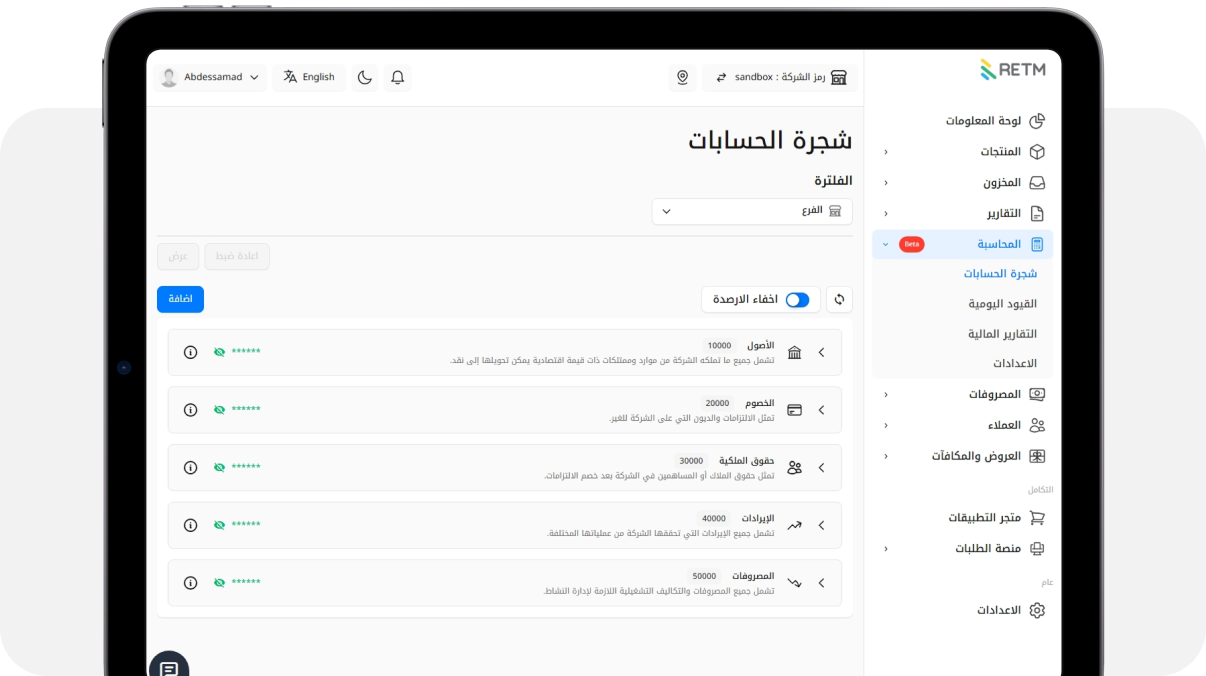Image resolution: width=1206 pixels, height=676 pixels.
Task: Click the bank icon of الأصول account
Action: pyautogui.click(x=795, y=353)
